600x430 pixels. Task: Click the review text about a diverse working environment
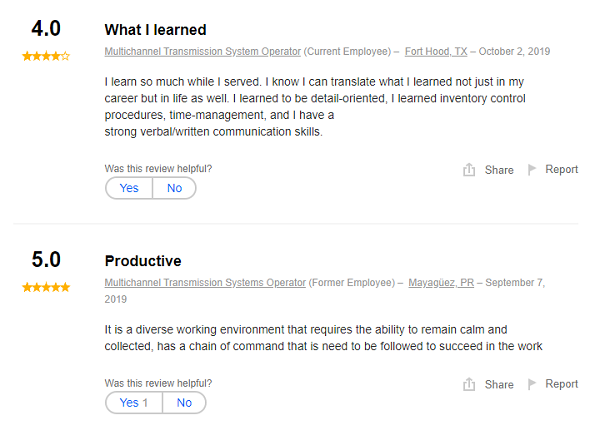click(x=322, y=338)
